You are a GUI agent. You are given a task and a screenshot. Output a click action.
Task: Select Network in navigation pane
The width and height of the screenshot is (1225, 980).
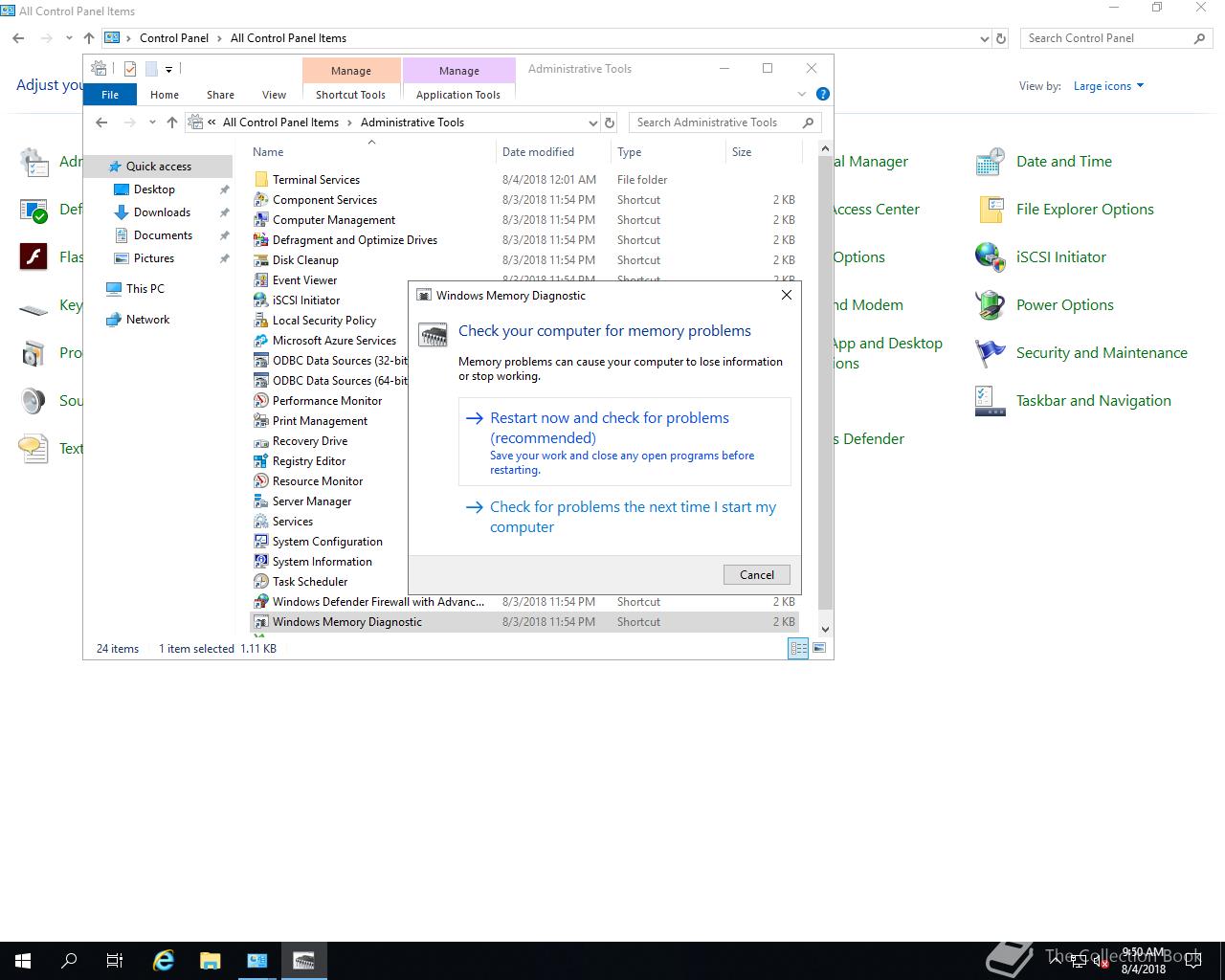pos(147,320)
